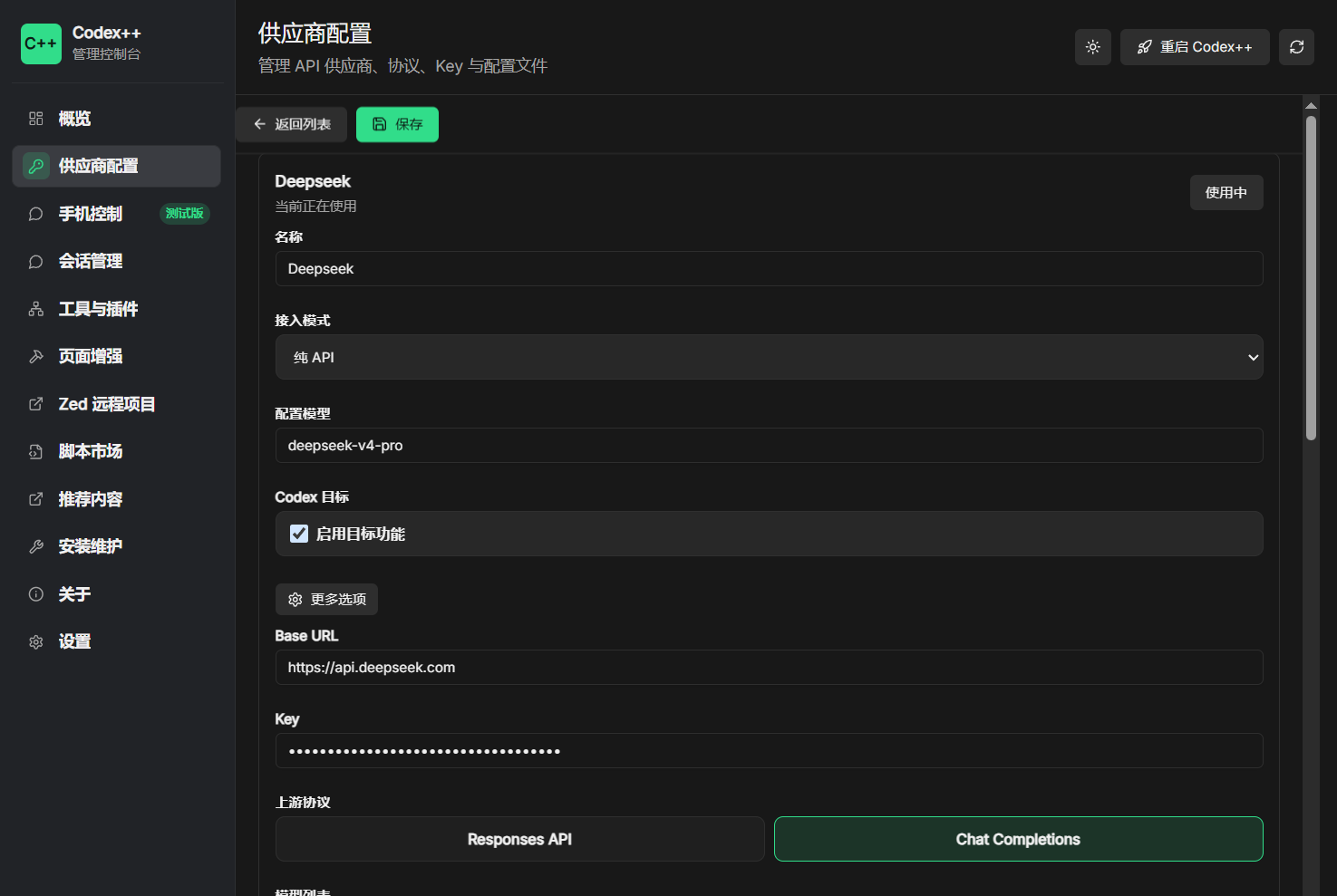Open 概览 in the sidebar
Image resolution: width=1337 pixels, height=896 pixels.
tap(117, 119)
